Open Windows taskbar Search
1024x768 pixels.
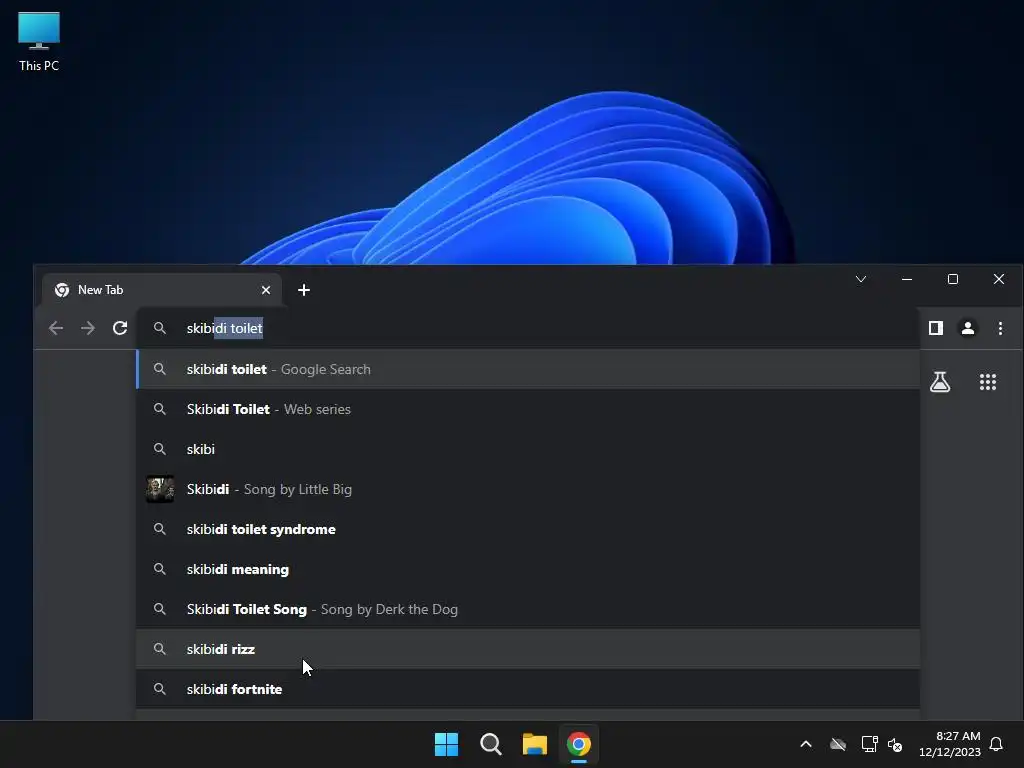click(490, 744)
